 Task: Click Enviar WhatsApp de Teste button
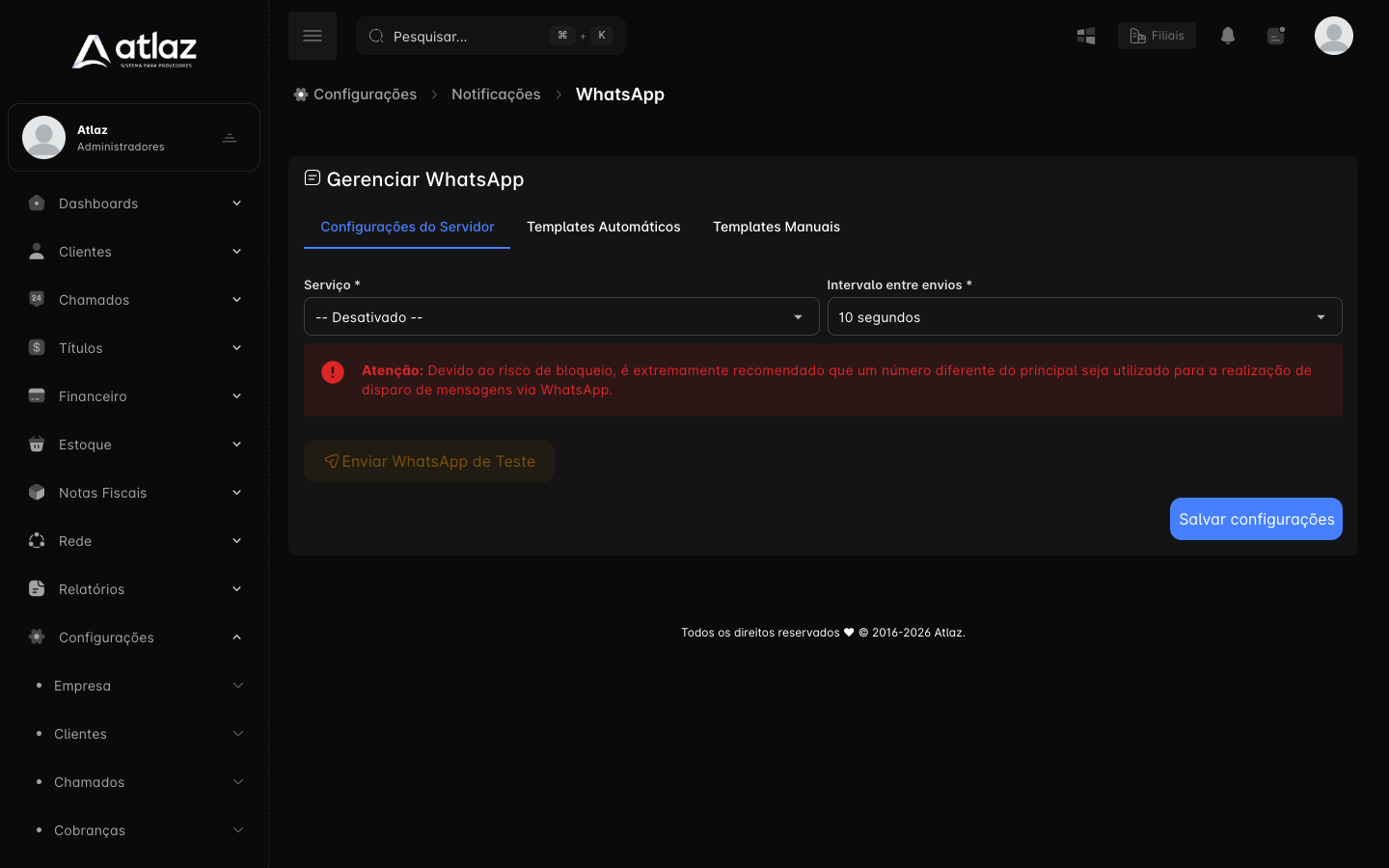[429, 461]
